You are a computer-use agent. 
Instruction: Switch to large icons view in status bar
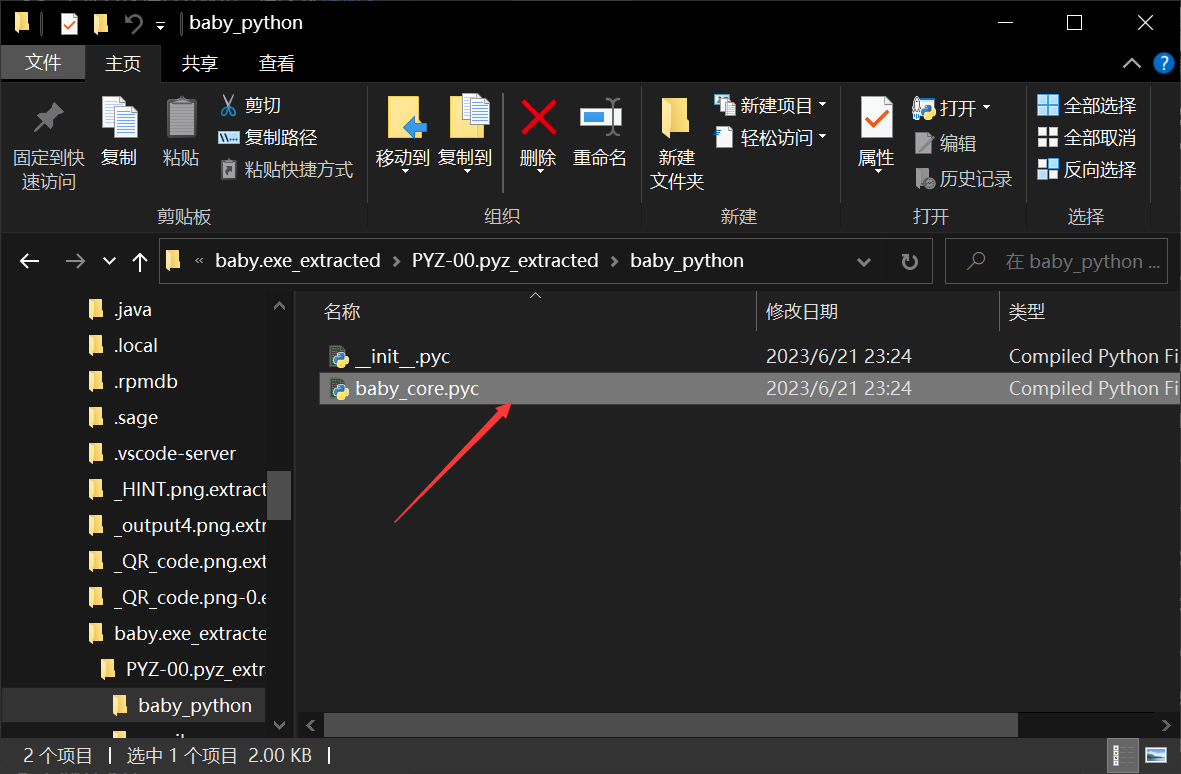[x=1155, y=756]
